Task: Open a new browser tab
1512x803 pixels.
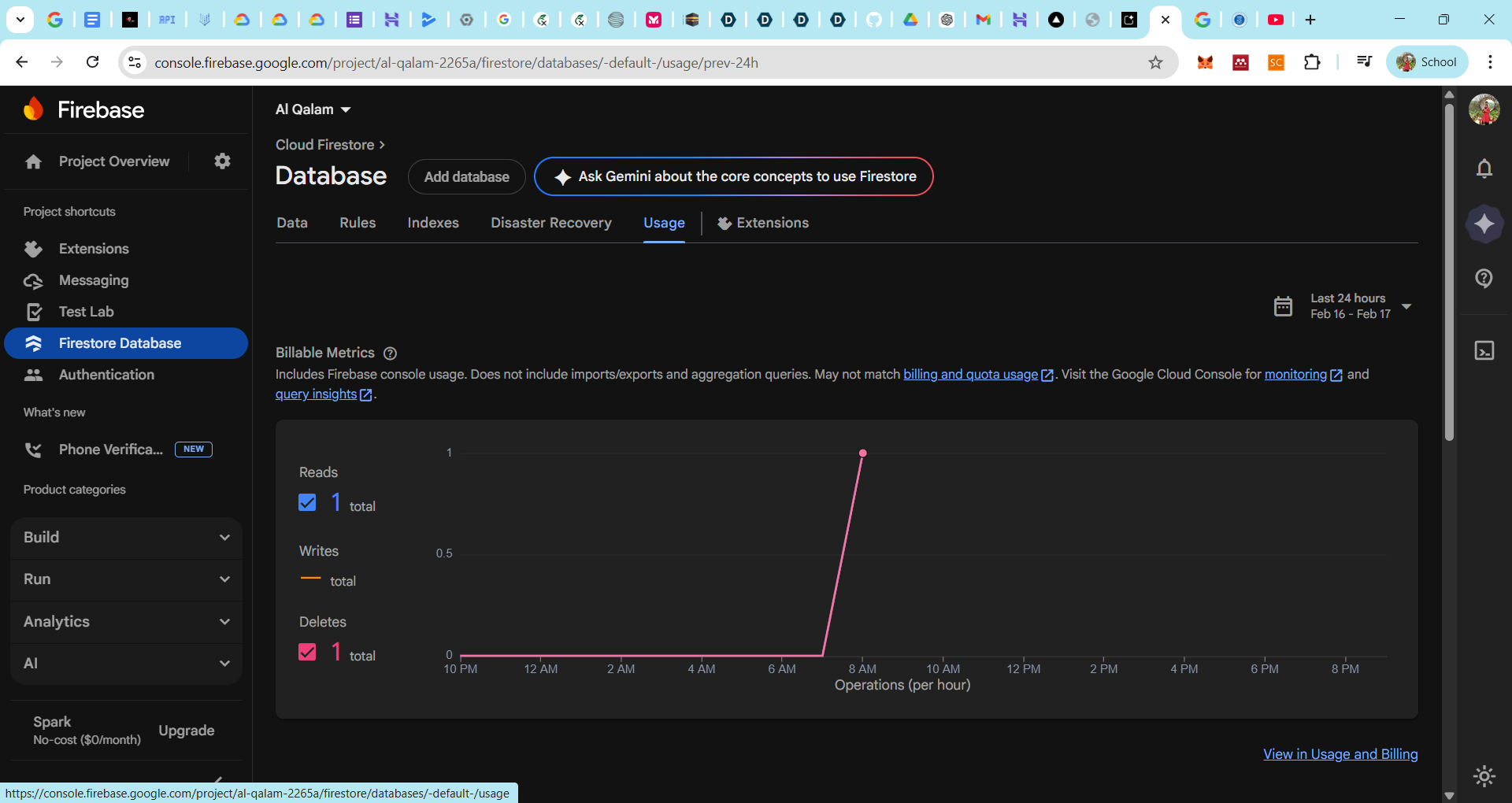Action: (x=1310, y=20)
